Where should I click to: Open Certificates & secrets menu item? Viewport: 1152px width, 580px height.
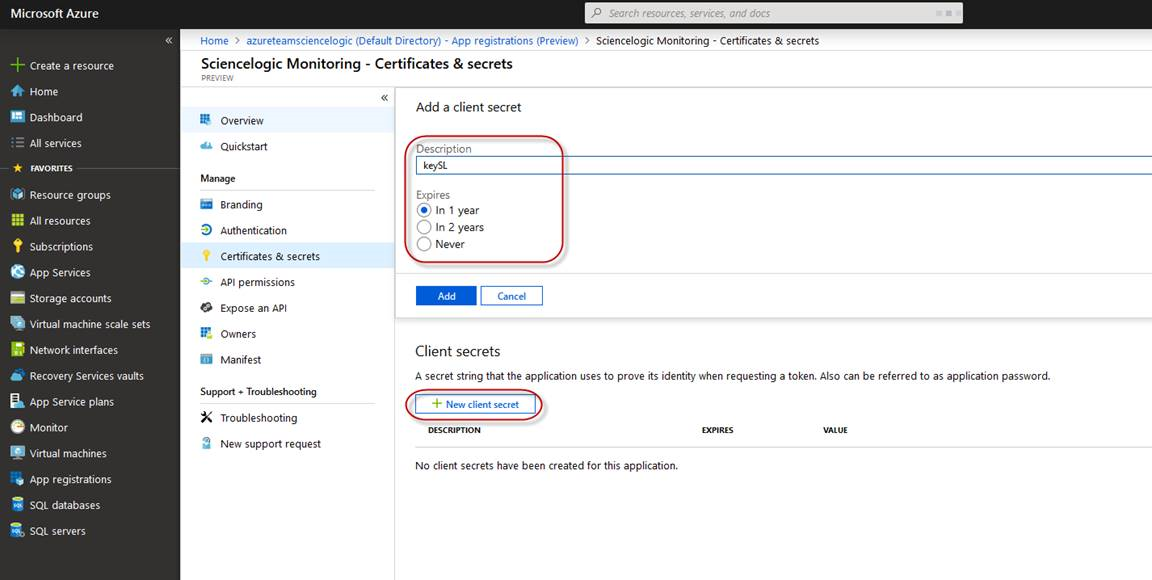[270, 256]
